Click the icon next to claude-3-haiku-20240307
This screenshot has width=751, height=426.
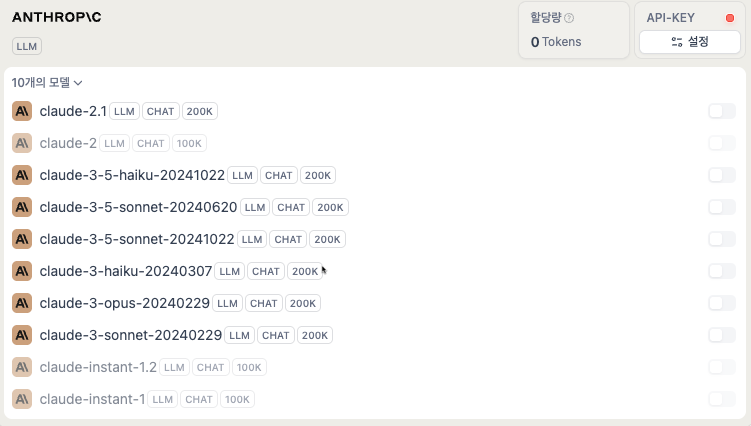[x=22, y=271]
